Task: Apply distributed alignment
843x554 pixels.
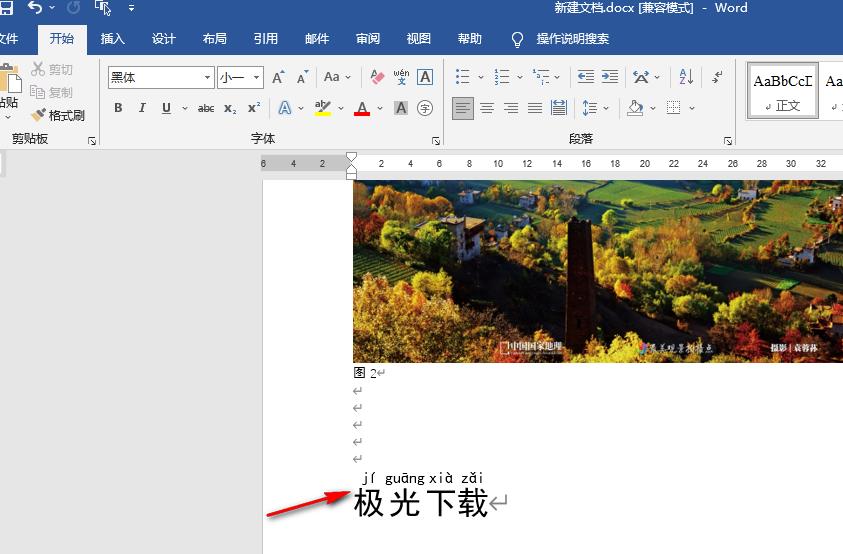Action: (559, 108)
